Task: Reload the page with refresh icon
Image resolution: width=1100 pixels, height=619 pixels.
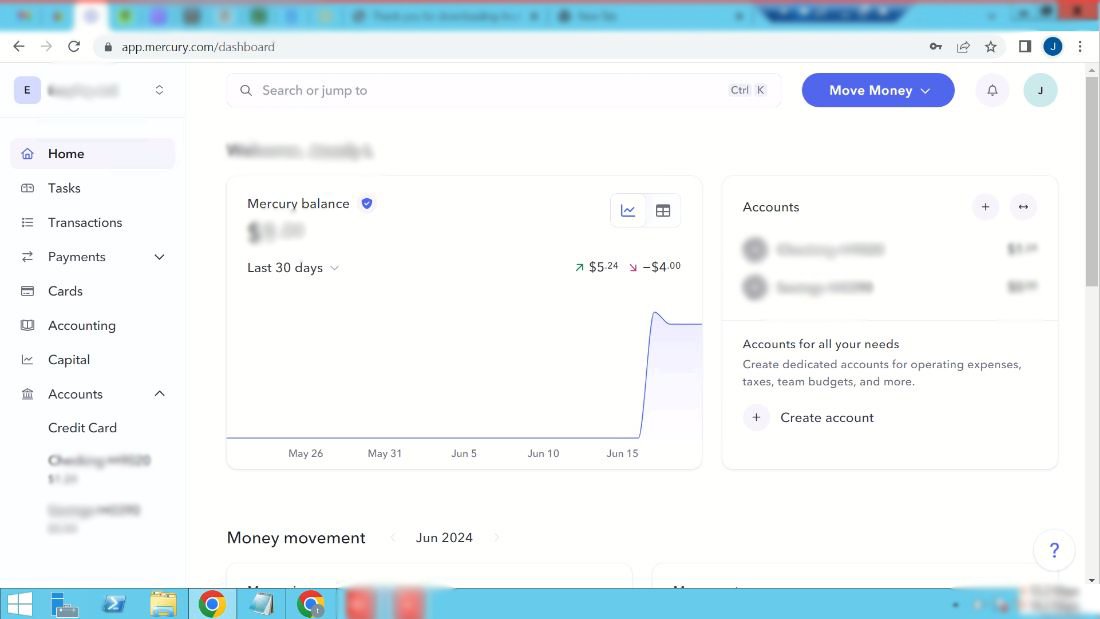Action: click(x=74, y=46)
